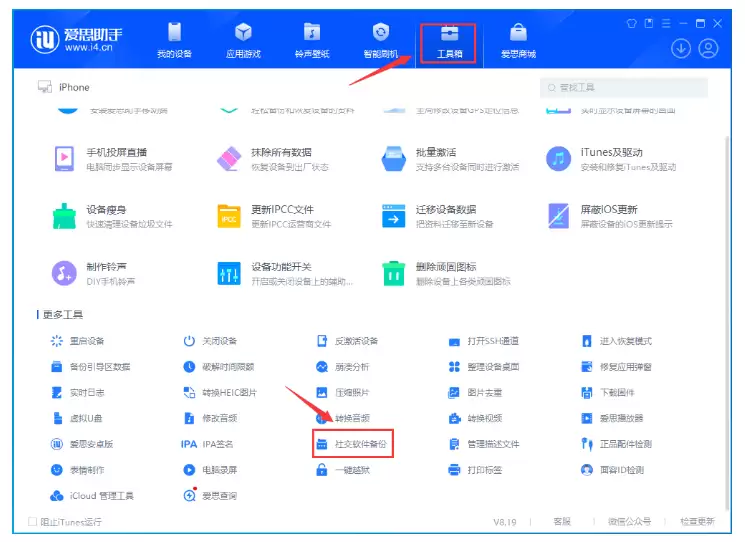The width and height of the screenshot is (745, 542).
Task: Open the 我的设备 tab
Action: [x=174, y=41]
